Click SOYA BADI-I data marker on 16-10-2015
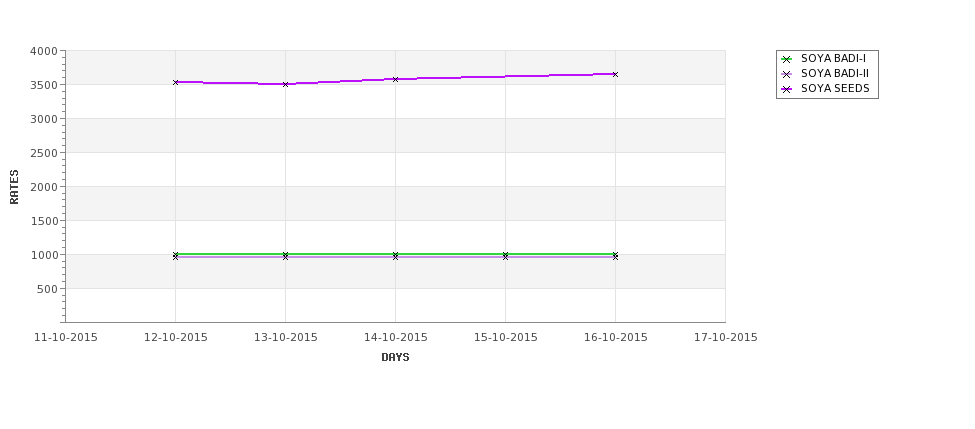975x429 pixels. coord(615,254)
